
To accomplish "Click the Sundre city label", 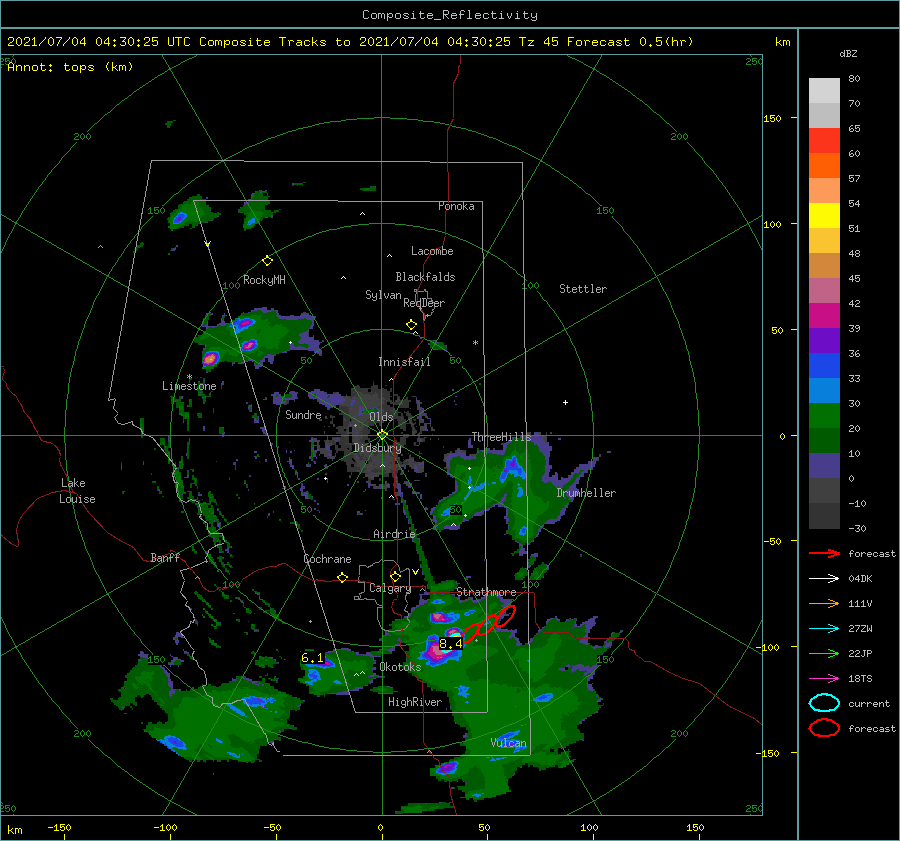I will click(304, 415).
